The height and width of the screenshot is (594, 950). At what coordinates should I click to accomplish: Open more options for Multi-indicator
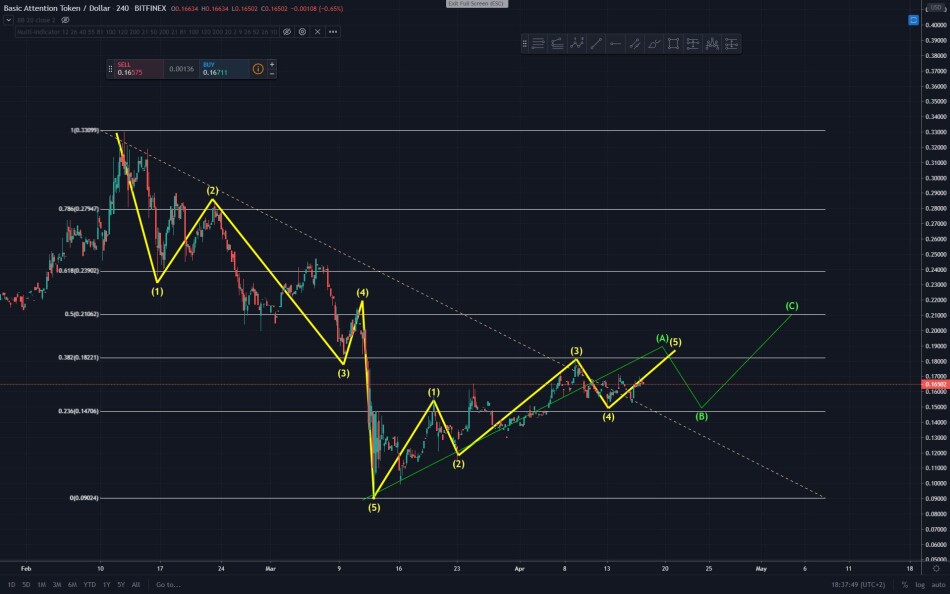(x=333, y=32)
